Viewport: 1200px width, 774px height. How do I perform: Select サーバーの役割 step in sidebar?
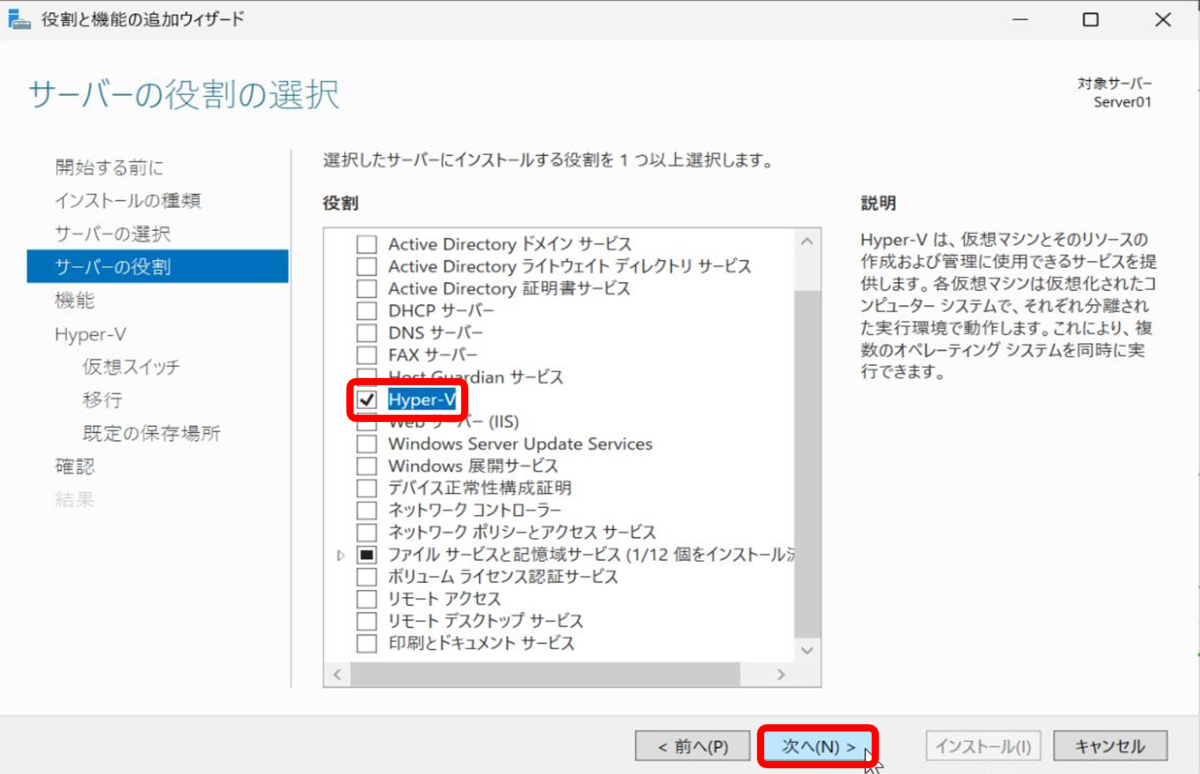[x=158, y=267]
